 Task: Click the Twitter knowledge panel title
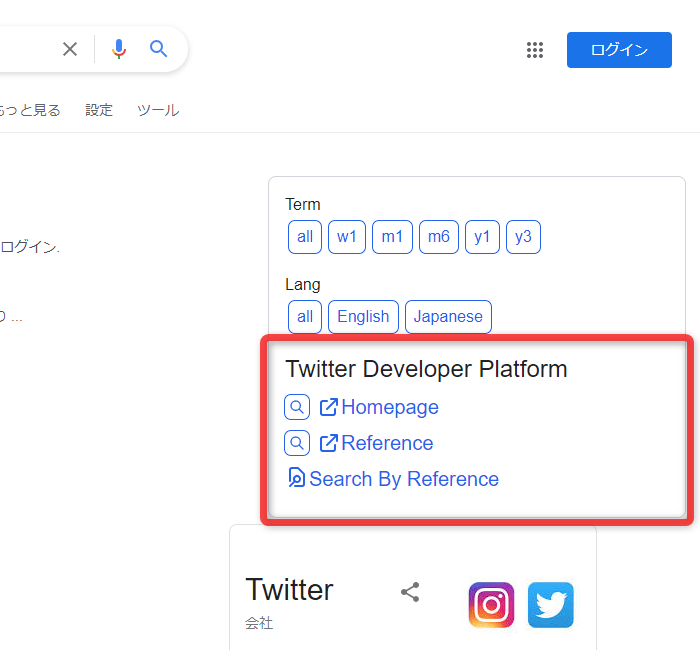tap(289, 590)
